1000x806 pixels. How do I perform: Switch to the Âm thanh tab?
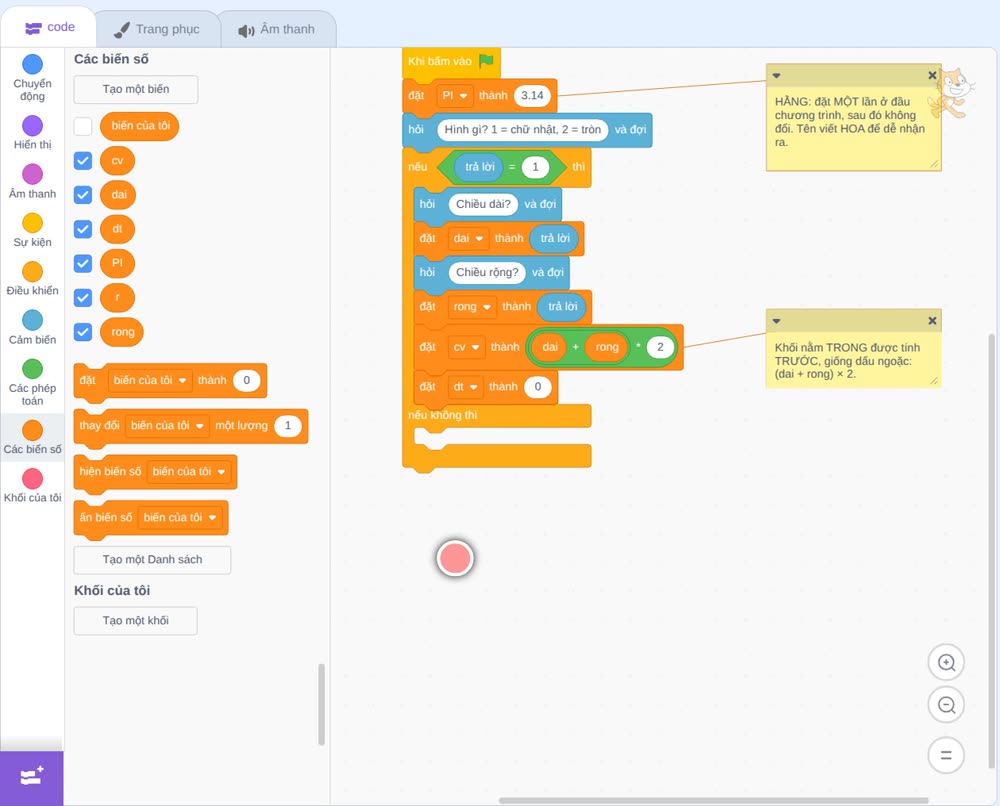(277, 29)
